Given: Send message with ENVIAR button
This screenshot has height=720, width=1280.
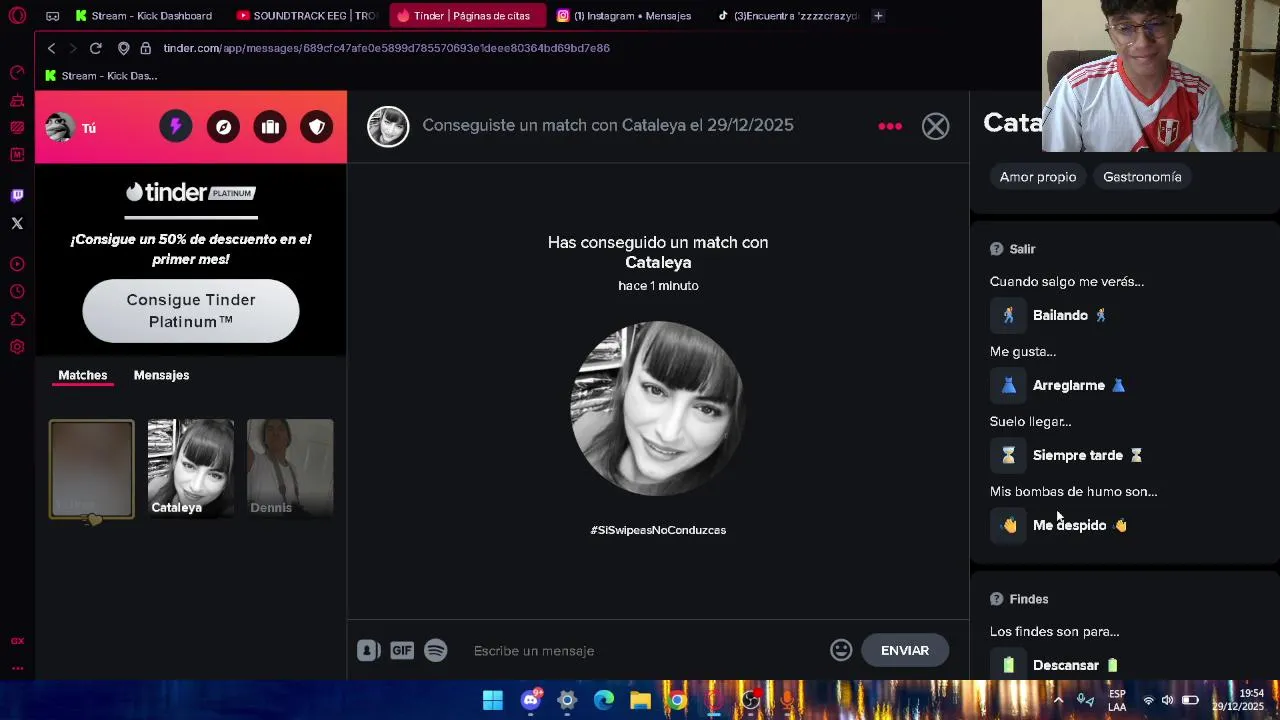Looking at the screenshot, I should coord(905,650).
